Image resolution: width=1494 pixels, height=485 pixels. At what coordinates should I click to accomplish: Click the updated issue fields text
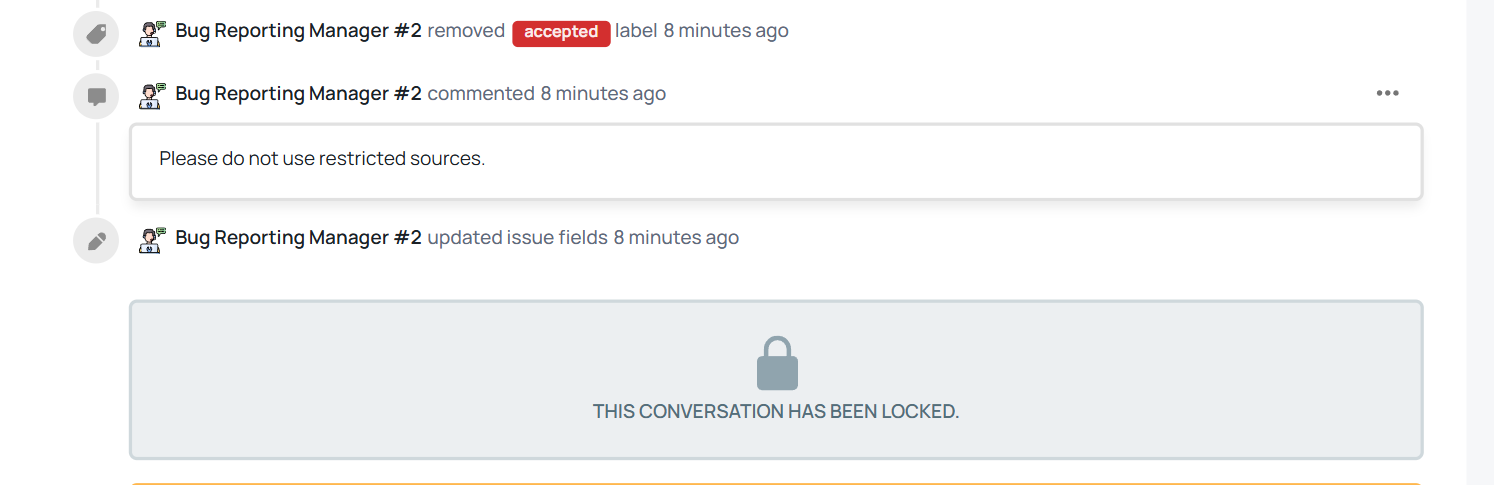[x=518, y=238]
